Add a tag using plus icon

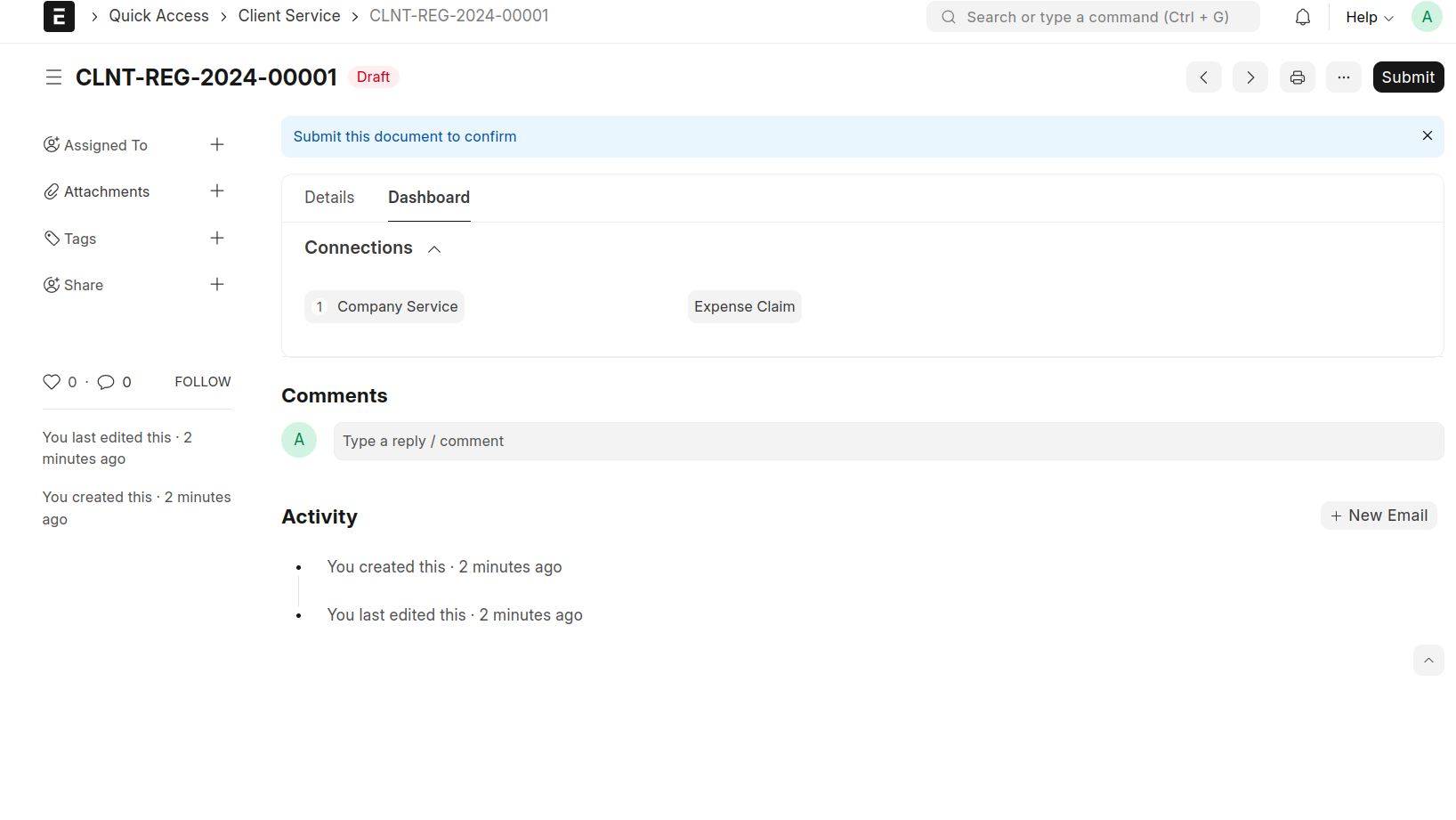(x=216, y=238)
